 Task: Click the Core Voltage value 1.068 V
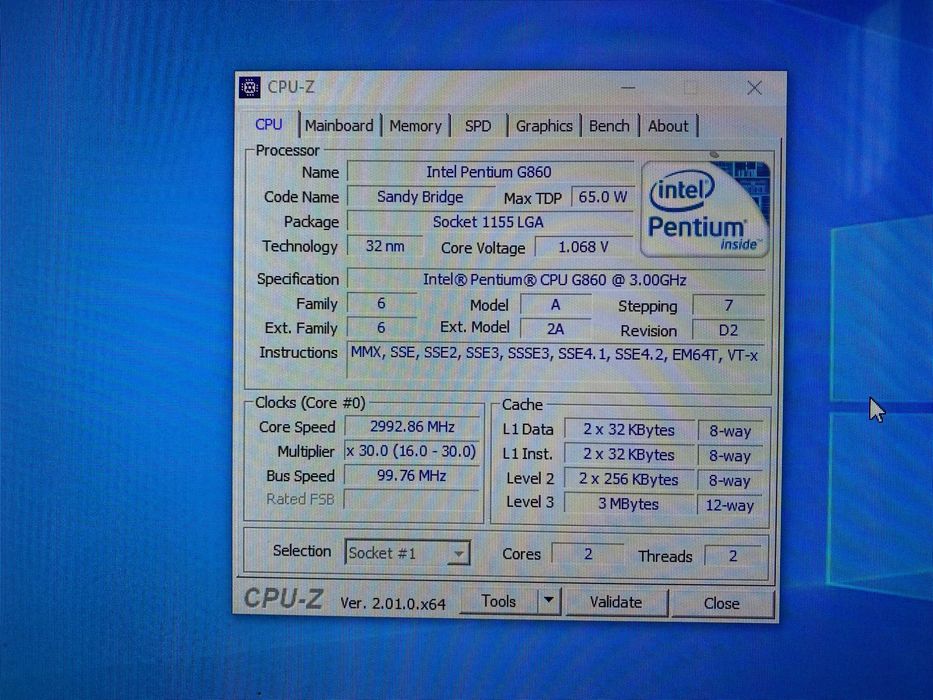coord(584,247)
